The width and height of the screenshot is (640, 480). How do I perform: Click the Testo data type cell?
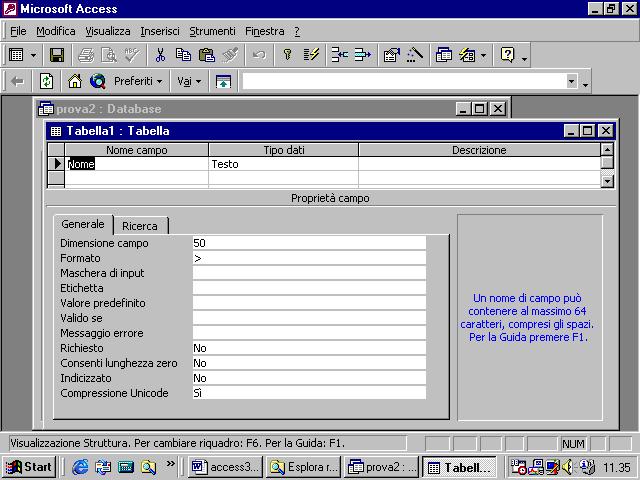(x=283, y=164)
